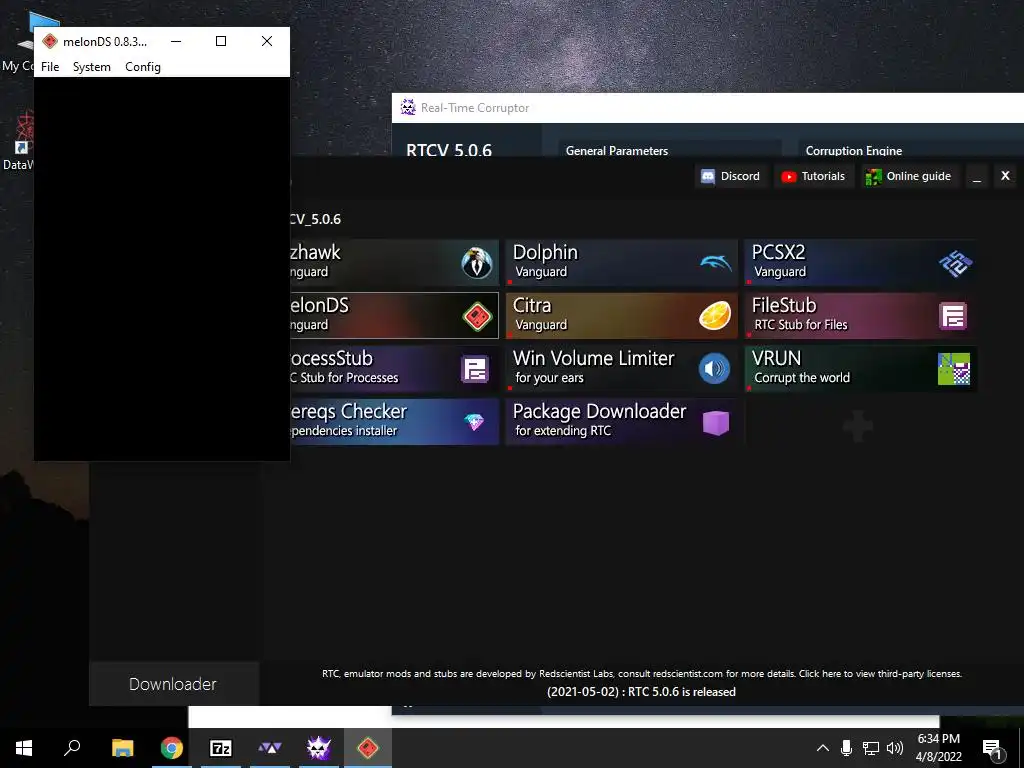This screenshot has height=768, width=1024.
Task: Launch Dolphin Vanguard via its dolphin icon
Action: [x=716, y=263]
